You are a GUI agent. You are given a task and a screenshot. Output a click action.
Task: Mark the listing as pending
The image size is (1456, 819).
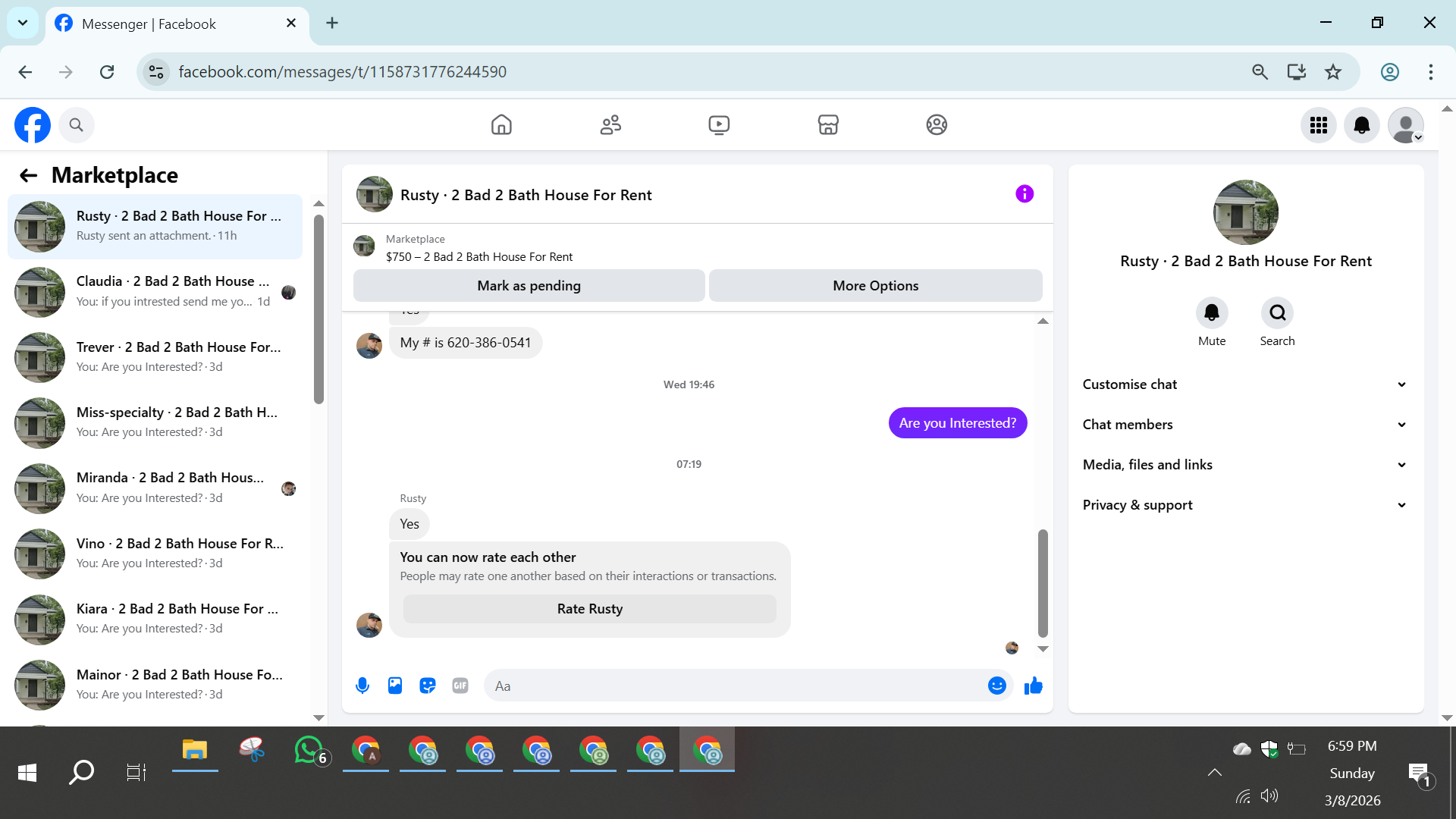[529, 286]
